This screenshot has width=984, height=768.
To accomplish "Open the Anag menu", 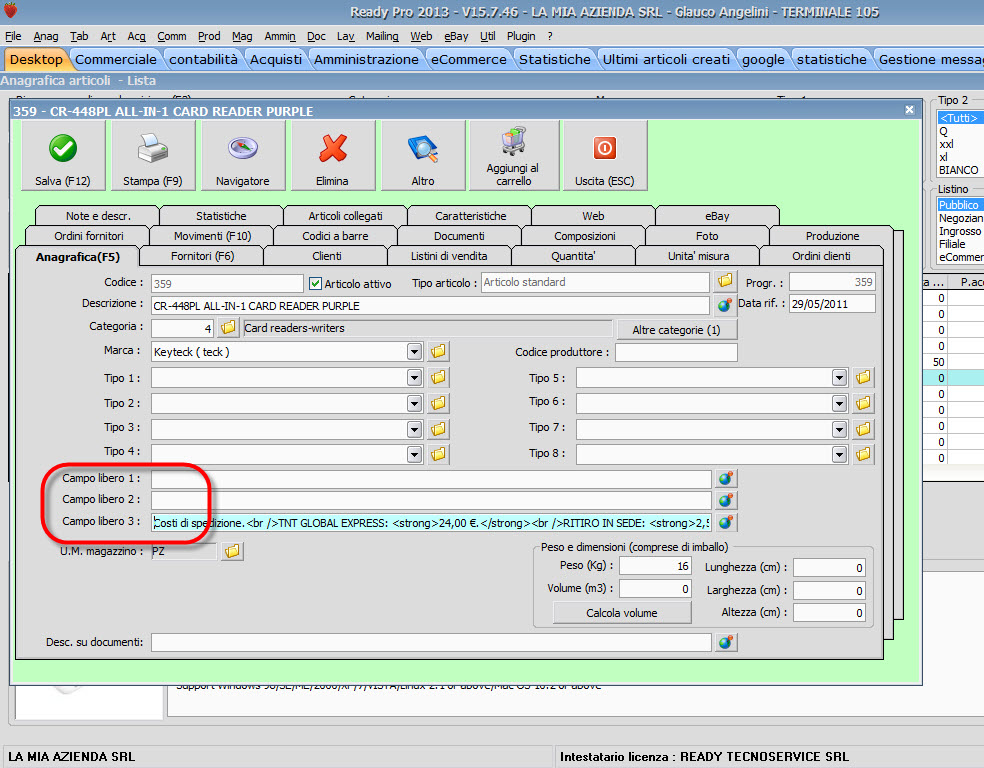I will (x=46, y=36).
